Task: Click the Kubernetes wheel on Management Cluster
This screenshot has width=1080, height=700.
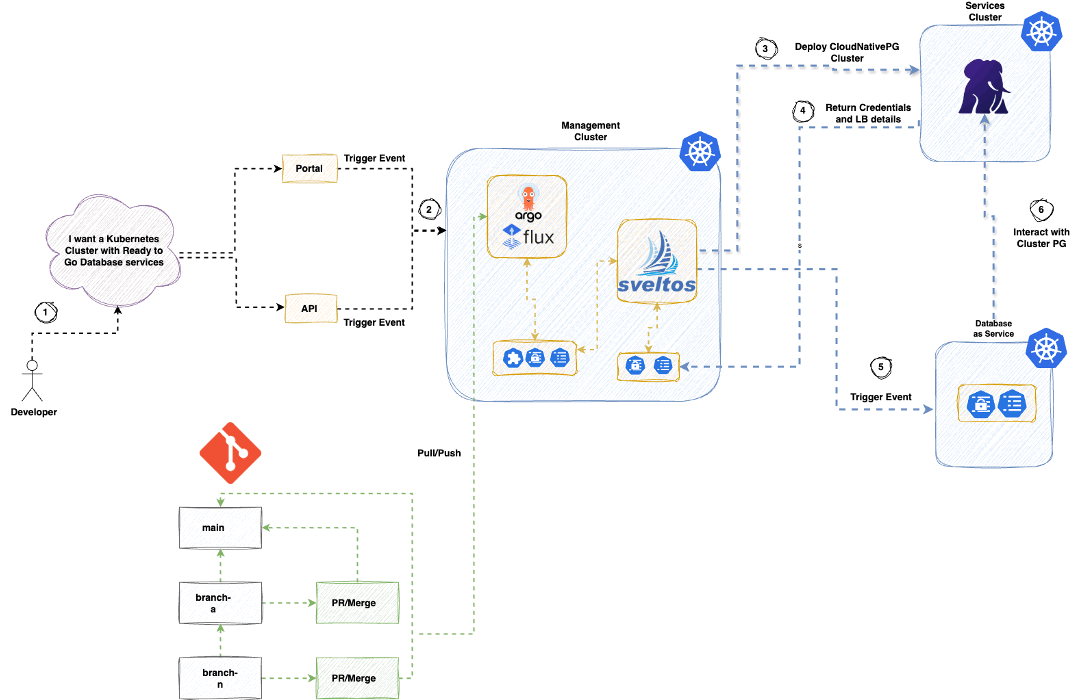Action: tap(701, 151)
